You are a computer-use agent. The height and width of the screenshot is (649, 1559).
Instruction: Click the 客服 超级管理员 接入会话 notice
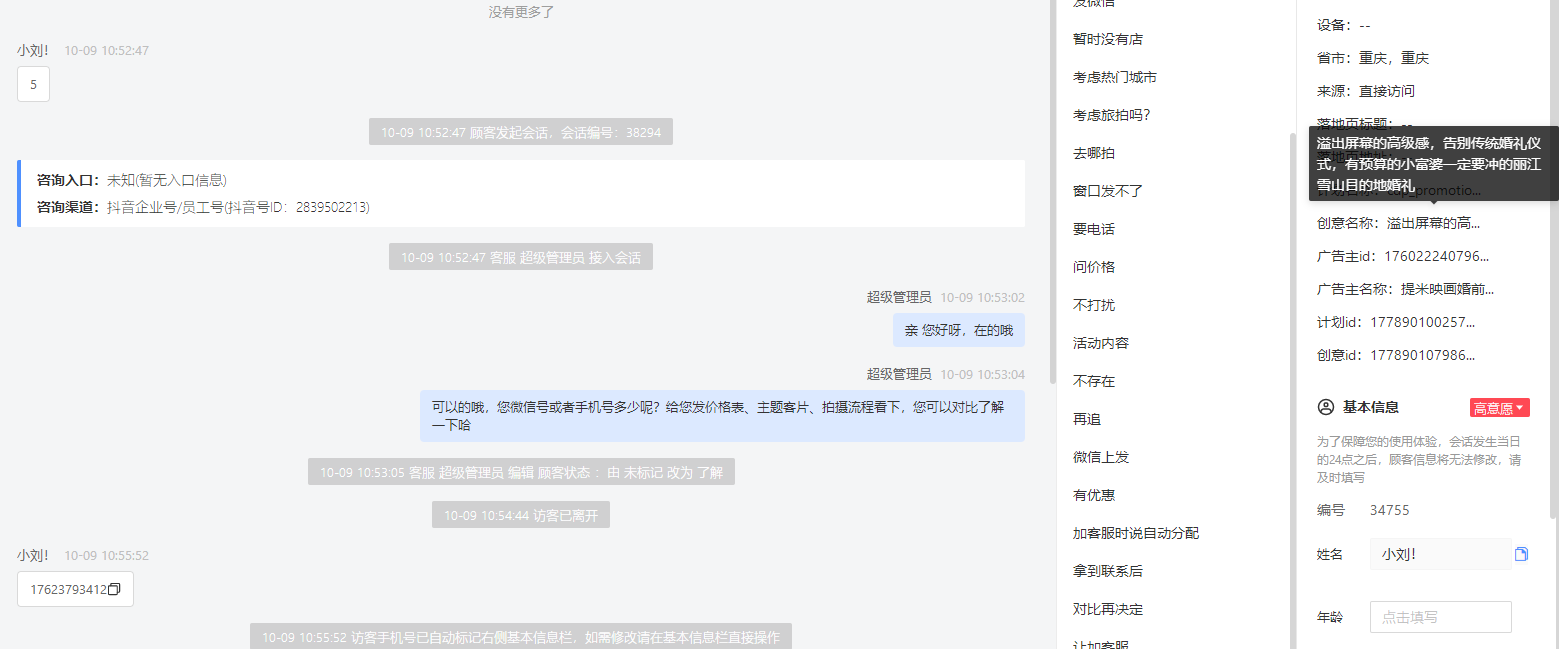[x=521, y=257]
